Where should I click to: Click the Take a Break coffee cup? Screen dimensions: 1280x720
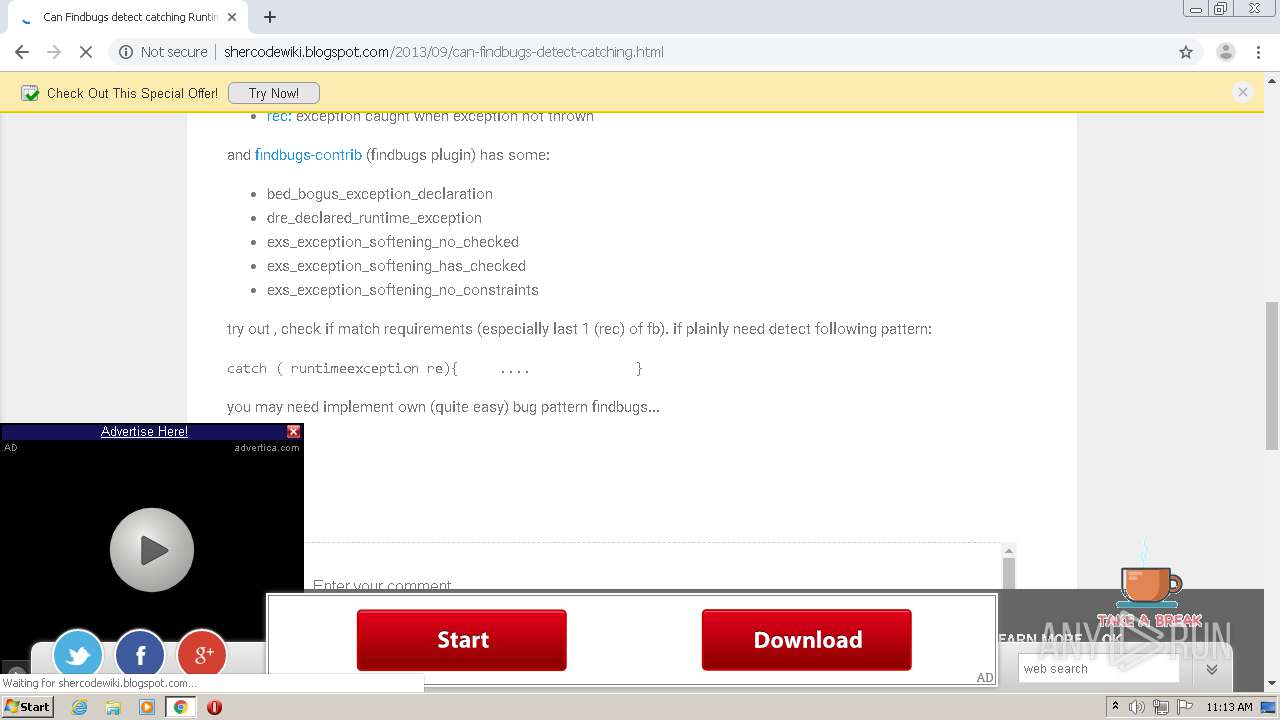click(1150, 585)
